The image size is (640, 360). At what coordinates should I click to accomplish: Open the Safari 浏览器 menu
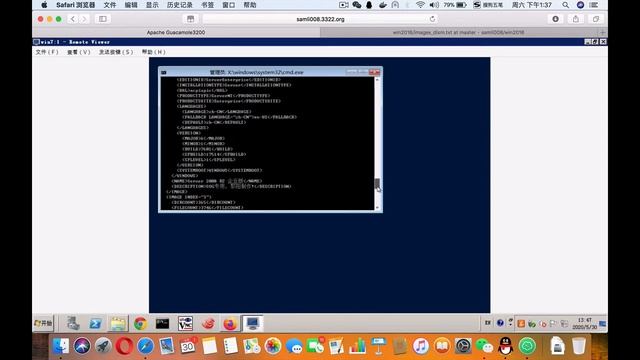point(76,5)
